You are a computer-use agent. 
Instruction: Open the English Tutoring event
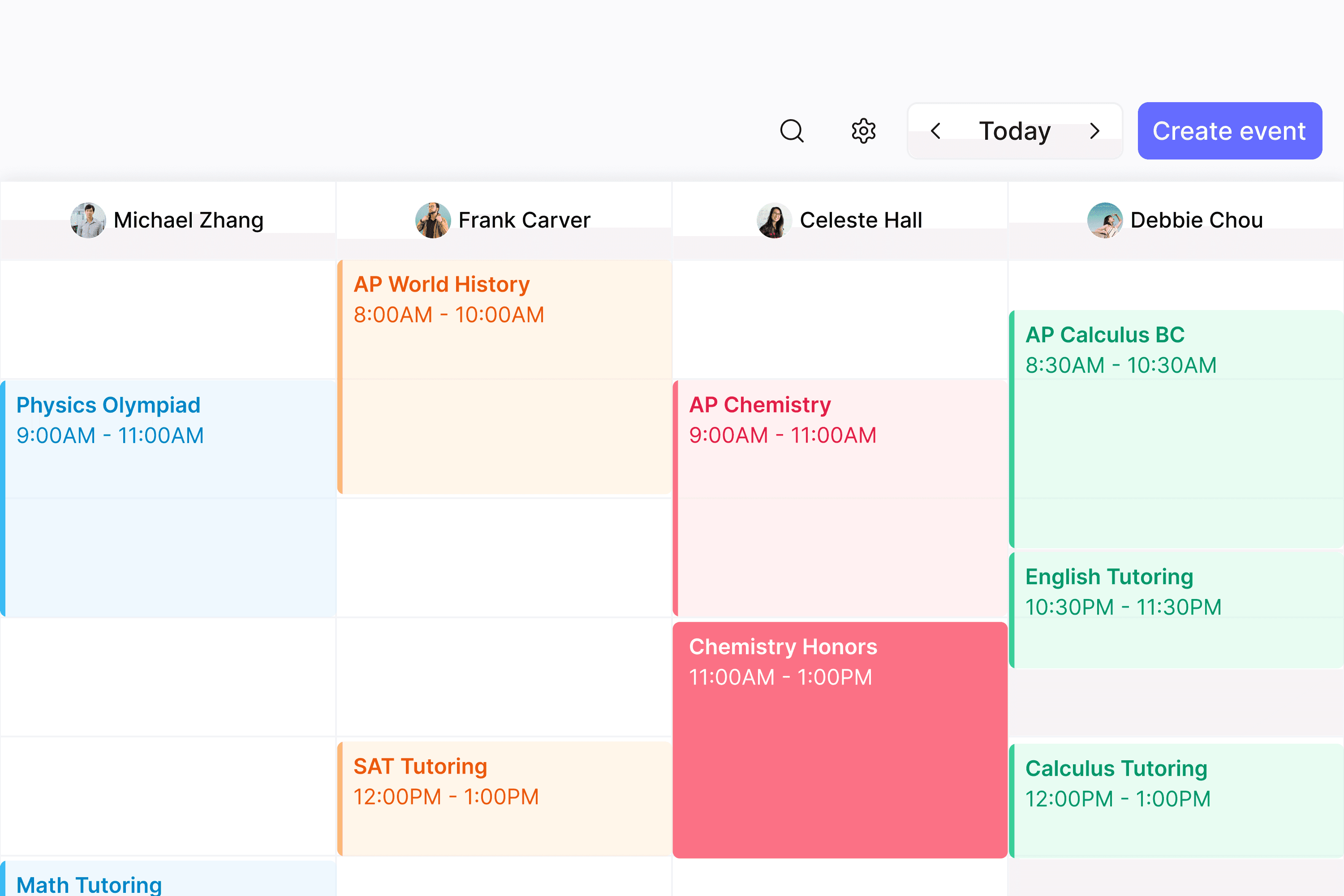(1176, 610)
